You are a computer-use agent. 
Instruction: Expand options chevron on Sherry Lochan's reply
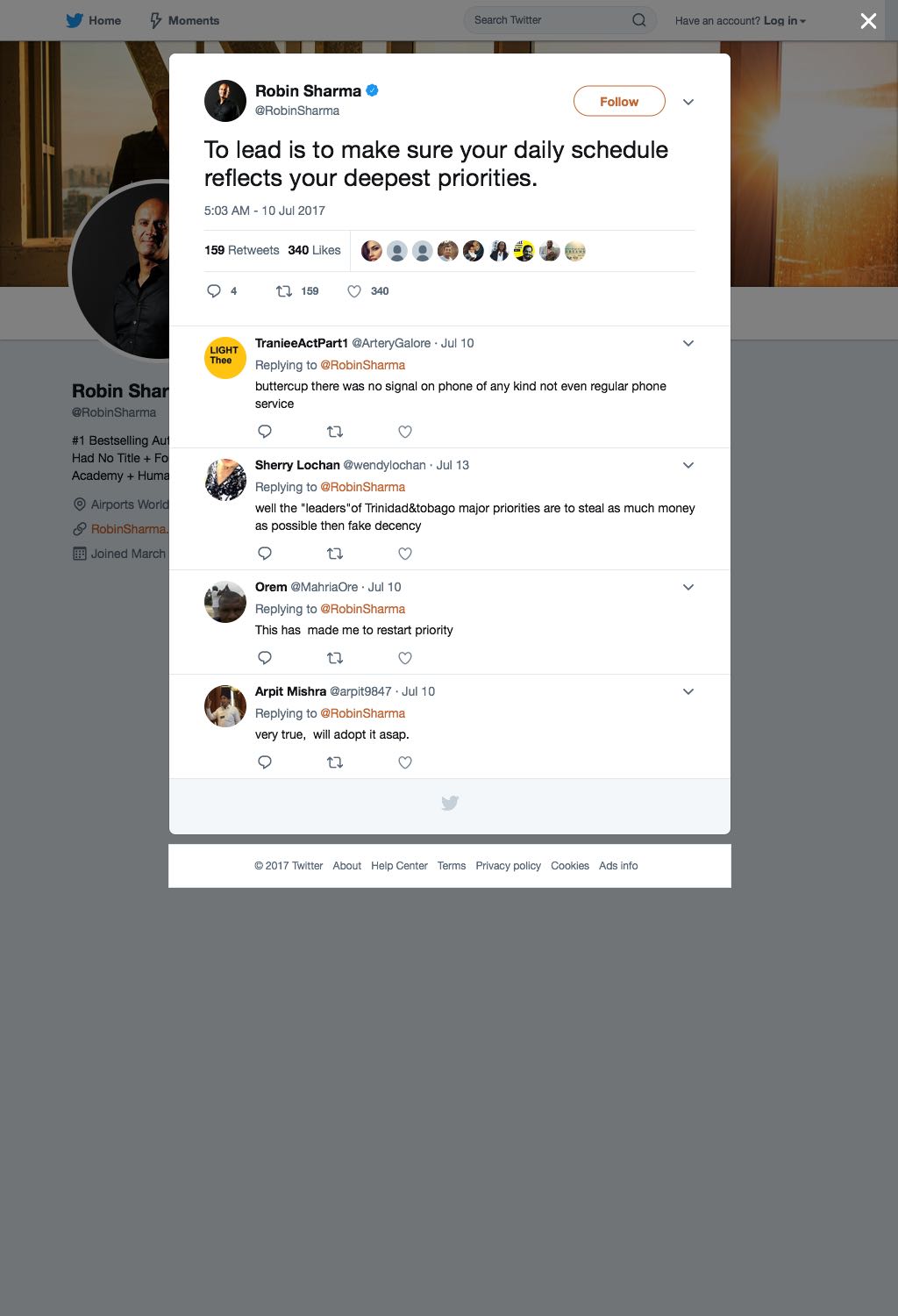click(x=688, y=465)
